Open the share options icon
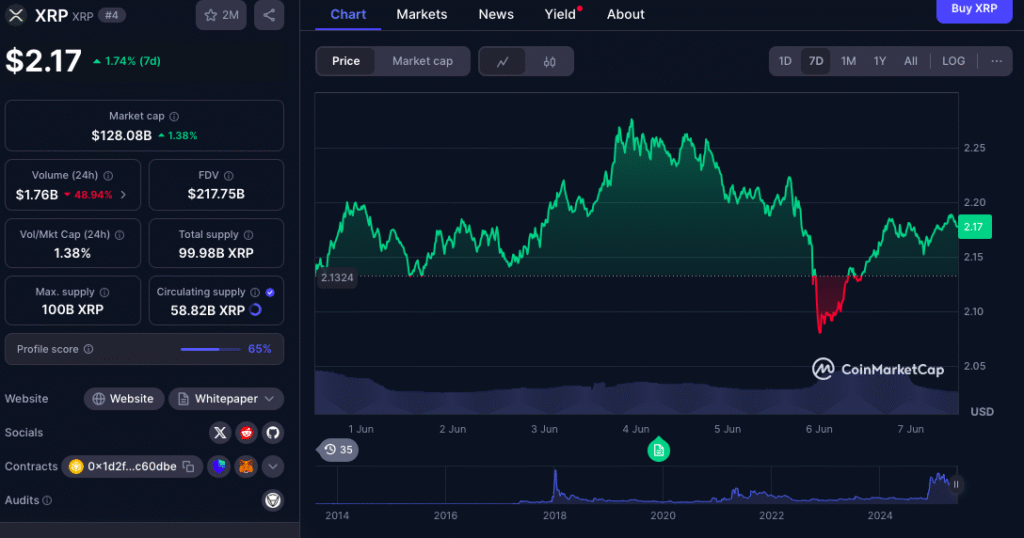This screenshot has width=1024, height=538. coord(269,15)
